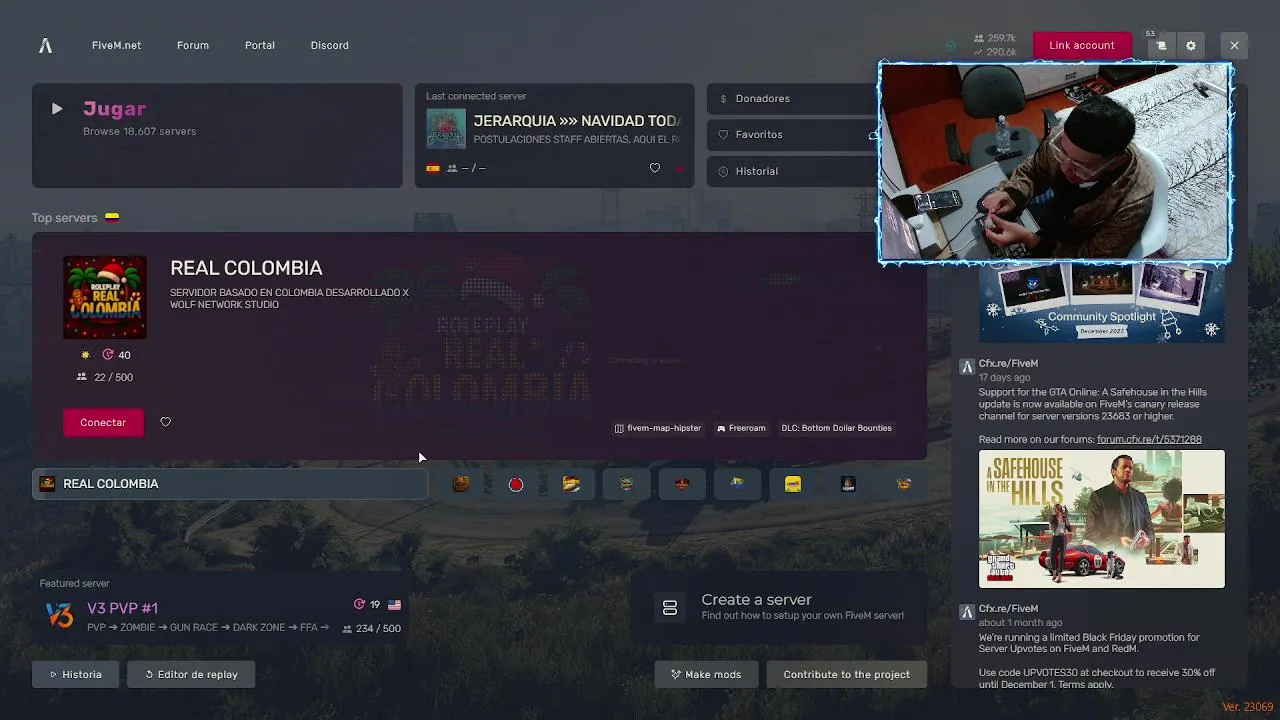Click the avatar icon of the Black Friday Cfx.re post
The width and height of the screenshot is (1280, 720).
click(967, 612)
